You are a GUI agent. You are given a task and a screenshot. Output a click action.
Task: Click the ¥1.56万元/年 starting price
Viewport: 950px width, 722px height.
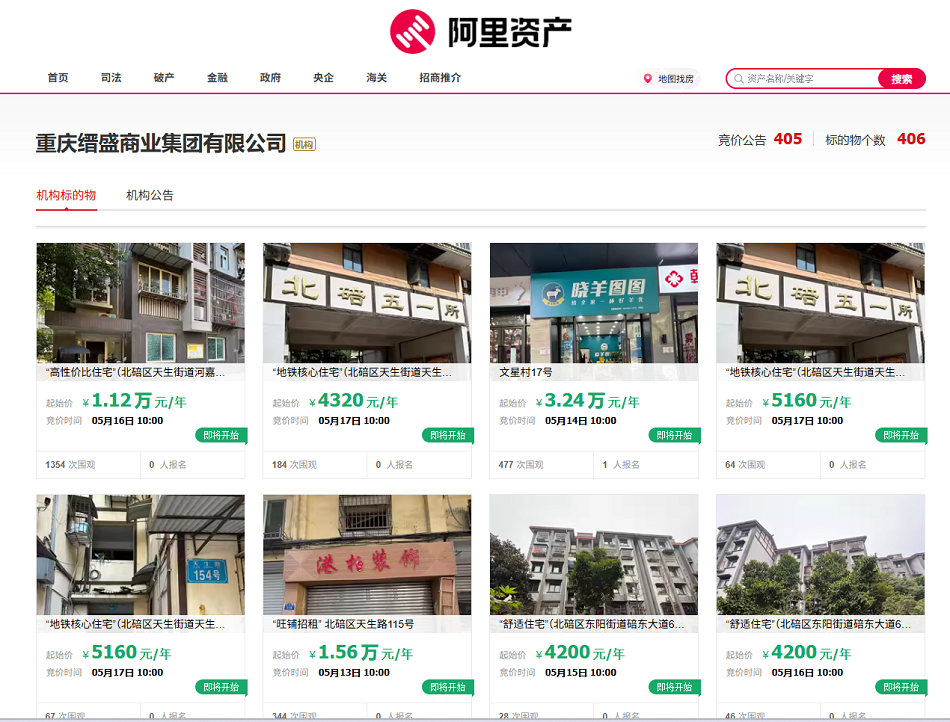pyautogui.click(x=361, y=652)
